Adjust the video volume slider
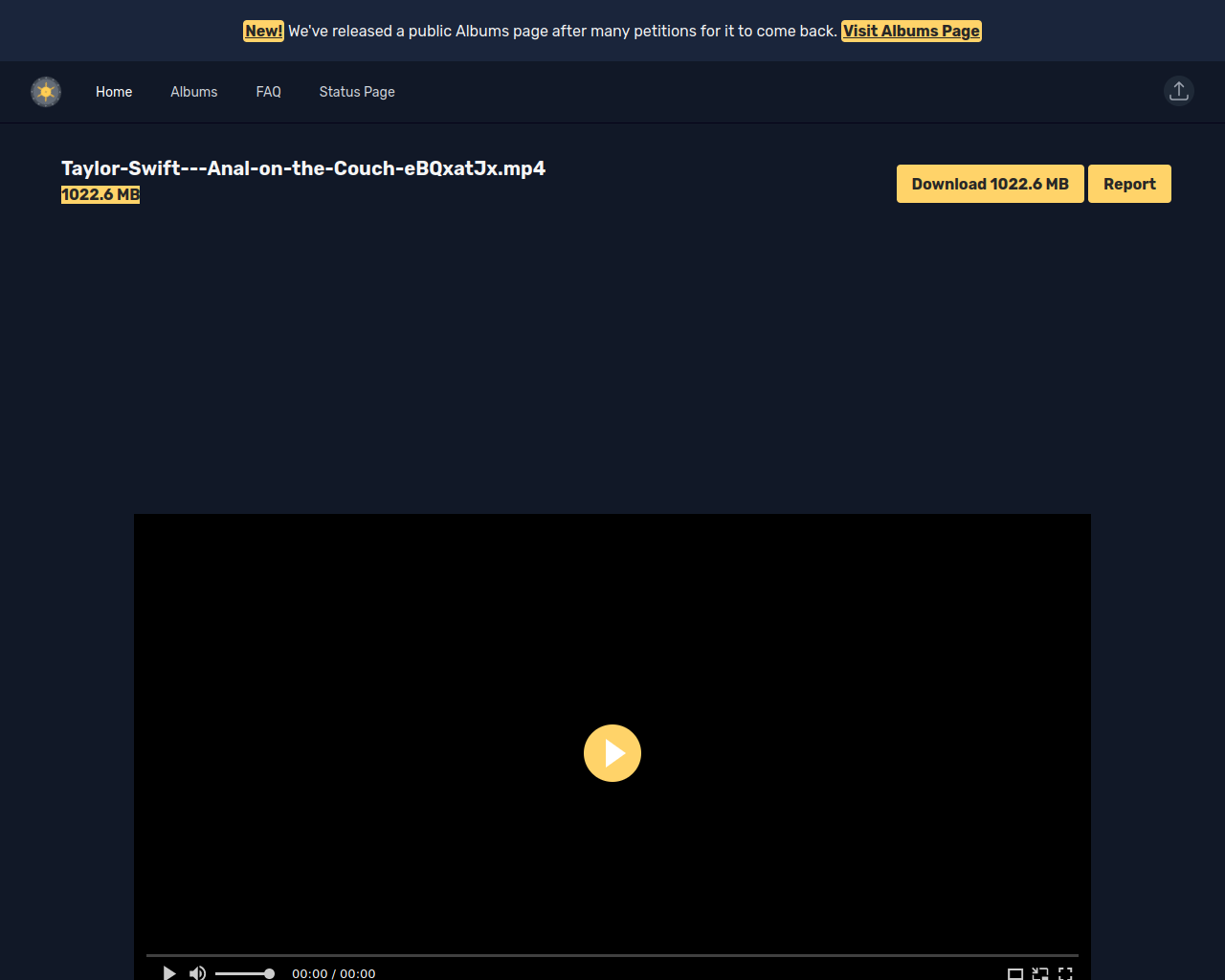 [x=244, y=973]
